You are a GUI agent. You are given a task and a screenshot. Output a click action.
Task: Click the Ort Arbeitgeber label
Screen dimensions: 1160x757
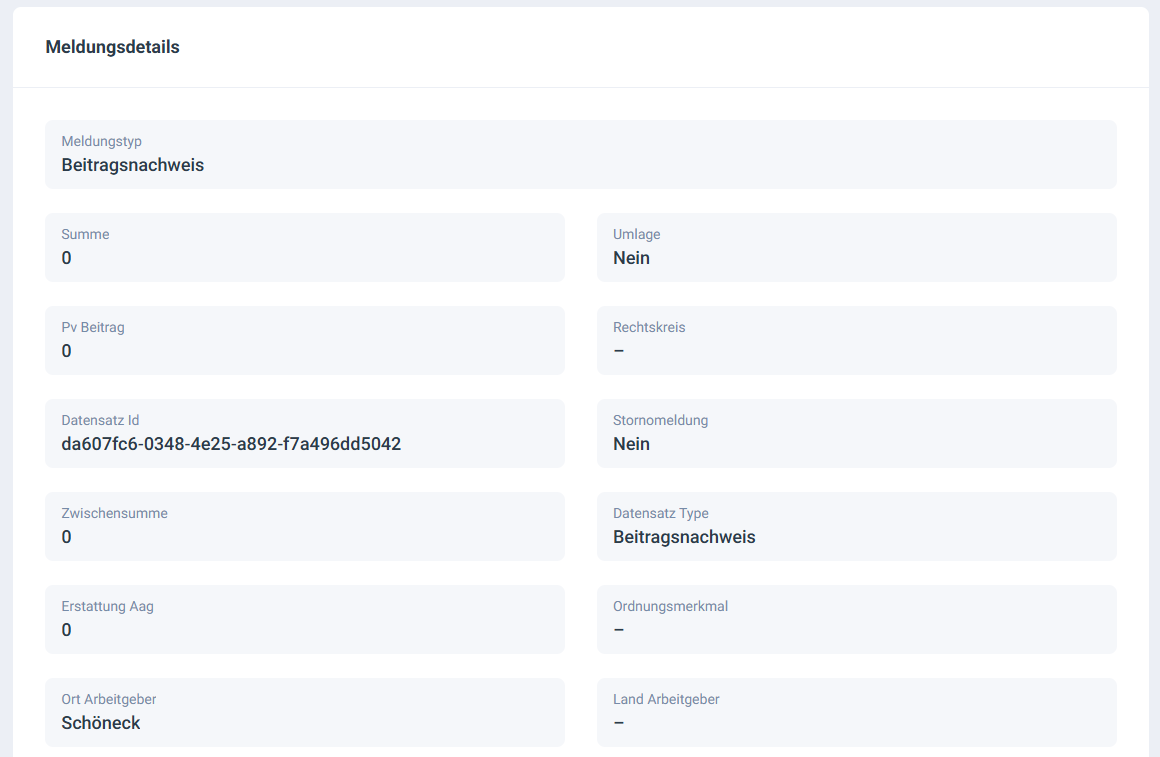[109, 700]
